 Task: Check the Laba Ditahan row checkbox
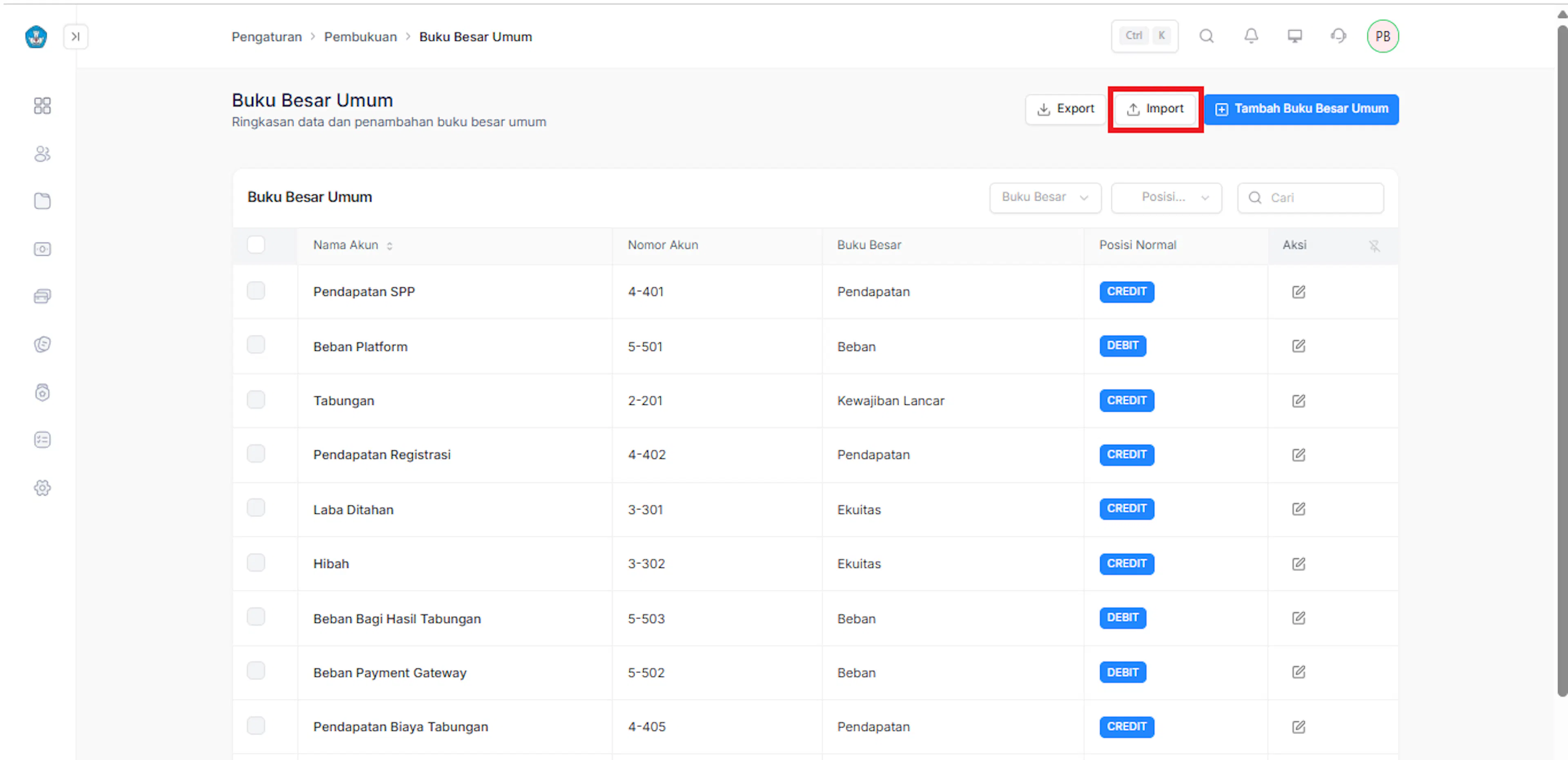pos(256,508)
